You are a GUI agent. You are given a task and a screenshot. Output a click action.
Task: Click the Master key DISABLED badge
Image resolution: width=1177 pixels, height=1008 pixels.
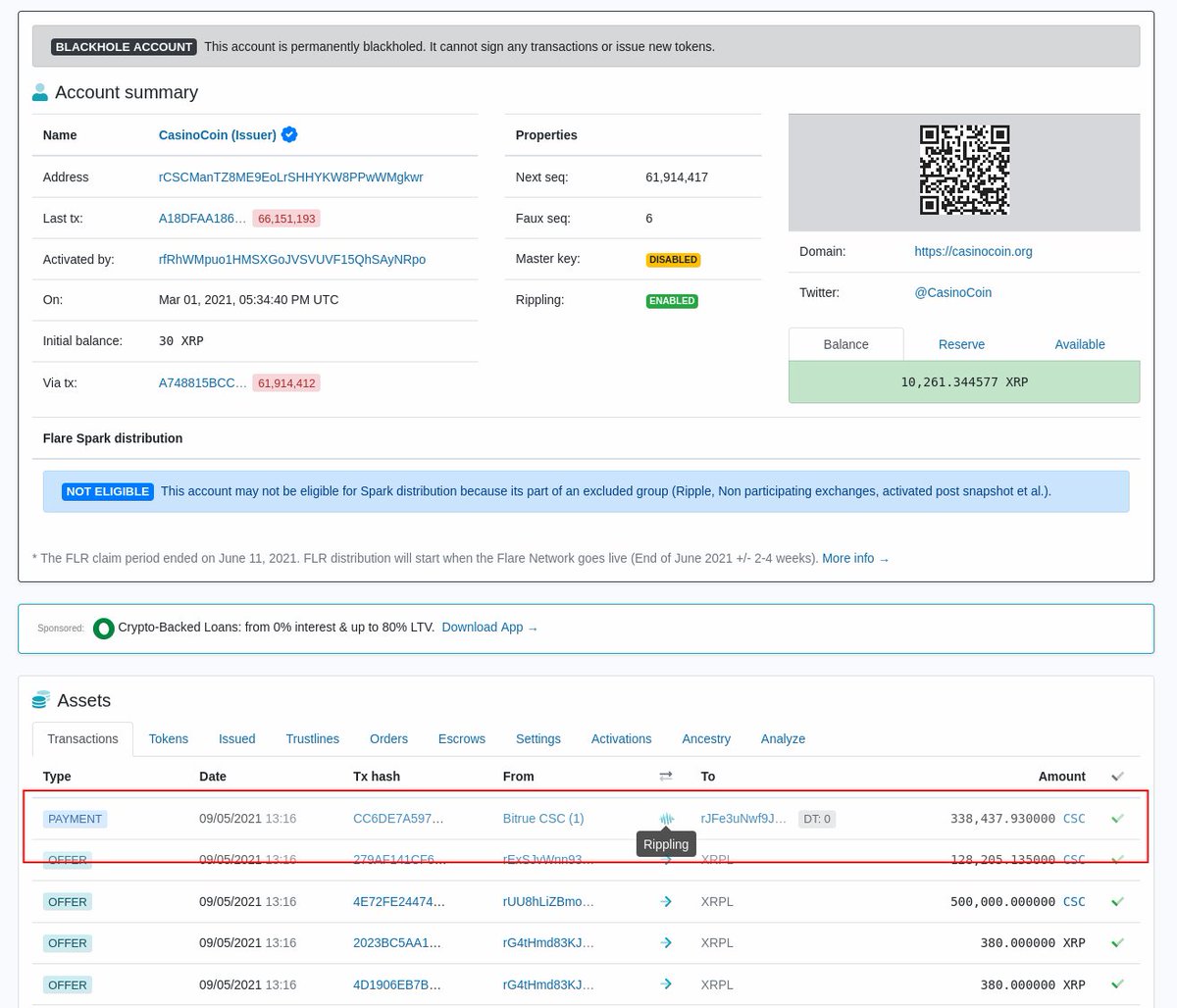673,260
